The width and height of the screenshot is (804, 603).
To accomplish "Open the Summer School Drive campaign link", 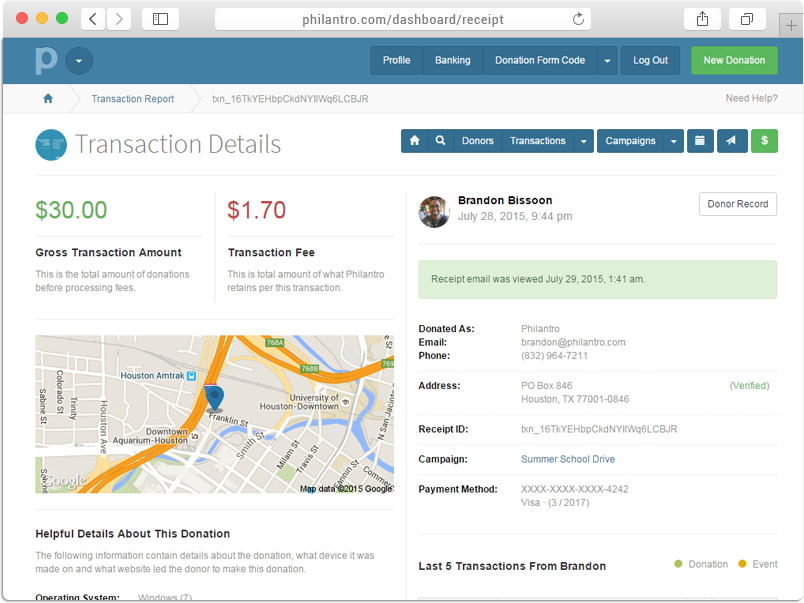I will click(x=568, y=459).
